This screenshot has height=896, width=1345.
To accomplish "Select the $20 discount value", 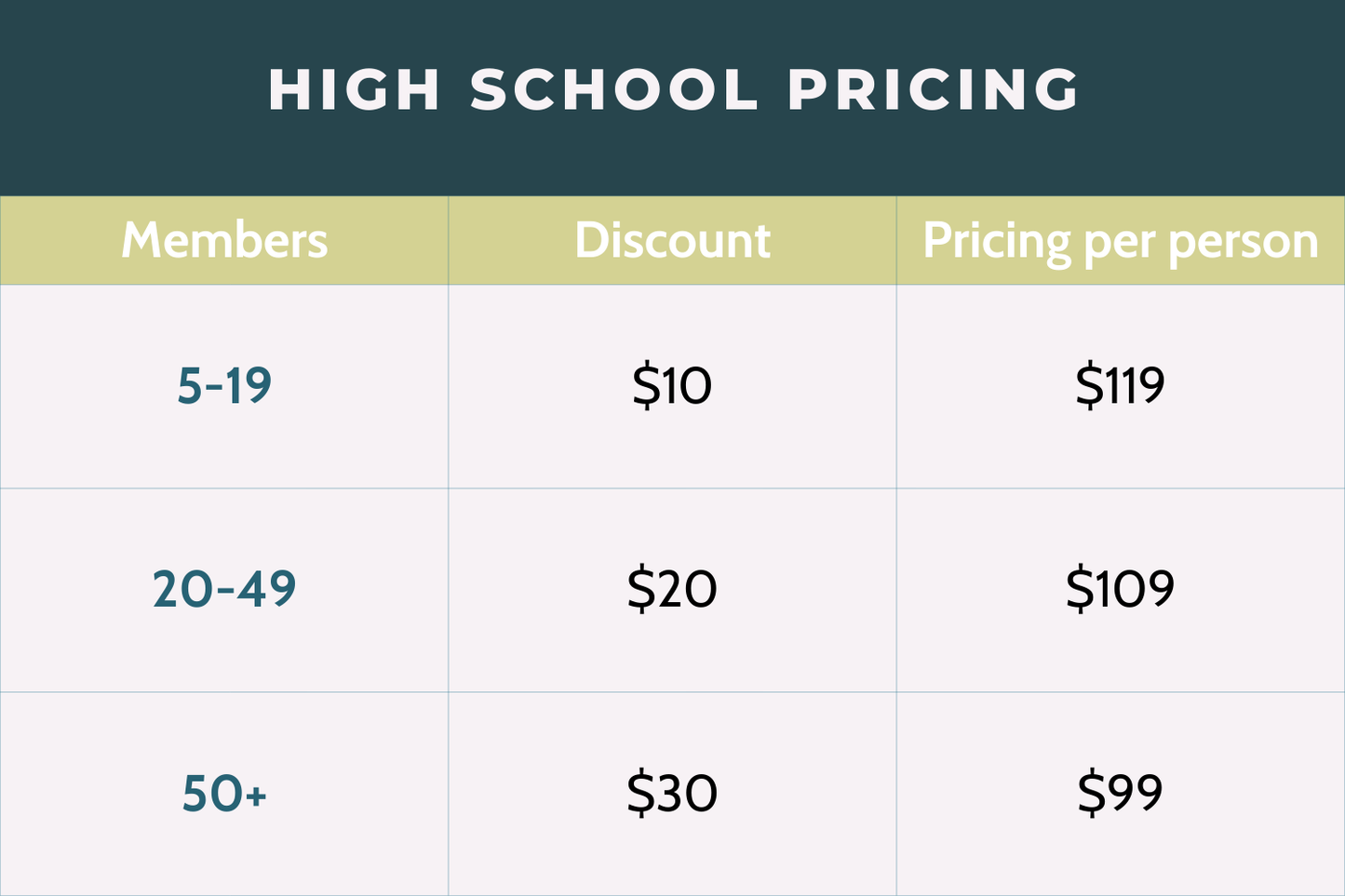I will click(x=672, y=590).
